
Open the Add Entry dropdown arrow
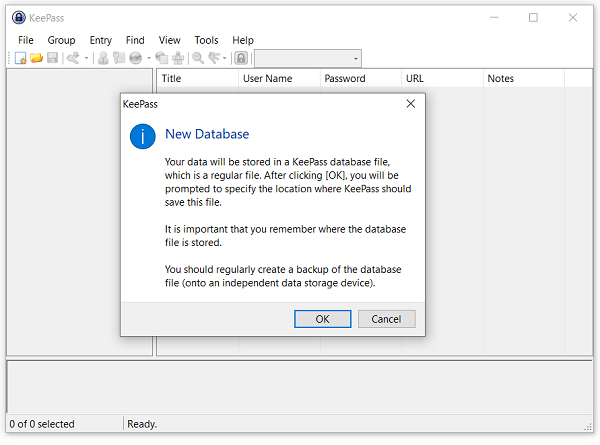pos(86,58)
